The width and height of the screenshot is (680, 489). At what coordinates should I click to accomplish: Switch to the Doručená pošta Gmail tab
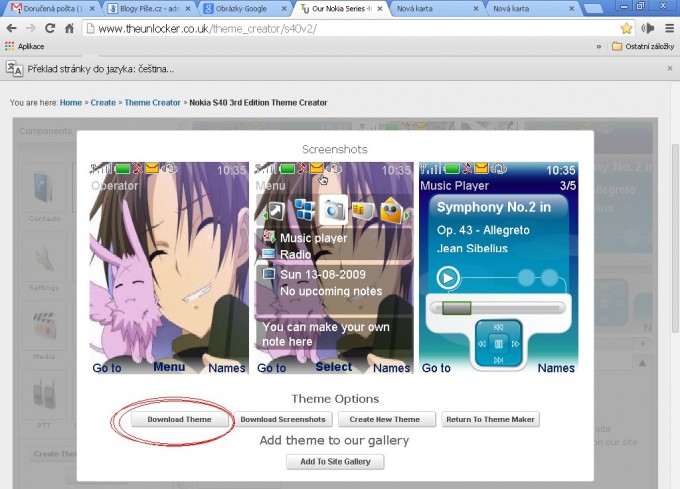pyautogui.click(x=52, y=8)
